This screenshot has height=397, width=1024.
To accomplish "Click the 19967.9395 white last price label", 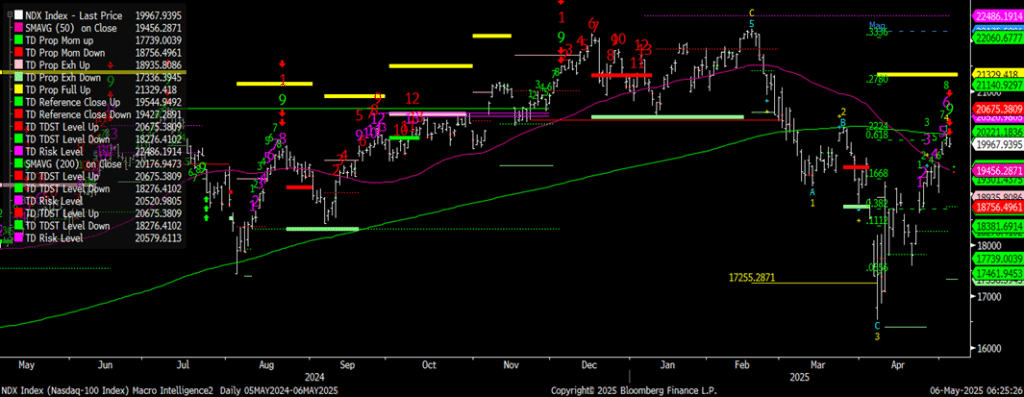I will point(997,144).
